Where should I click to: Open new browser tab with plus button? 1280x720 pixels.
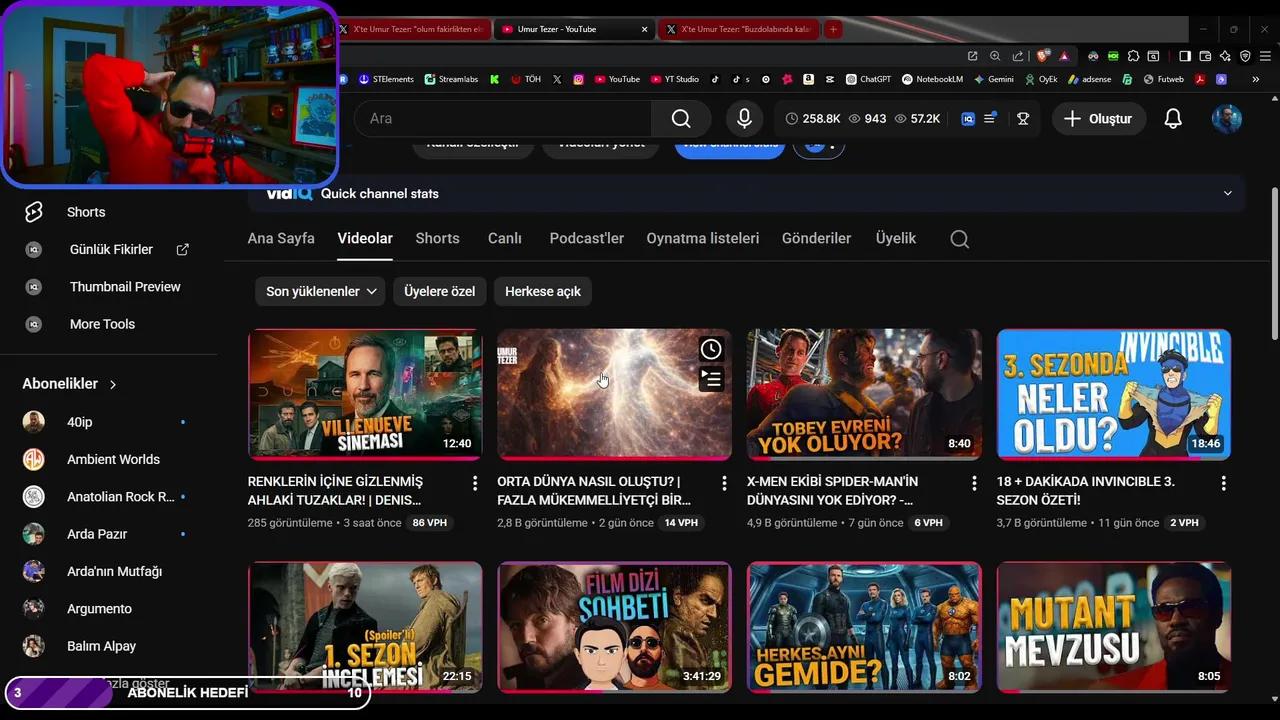(x=833, y=29)
